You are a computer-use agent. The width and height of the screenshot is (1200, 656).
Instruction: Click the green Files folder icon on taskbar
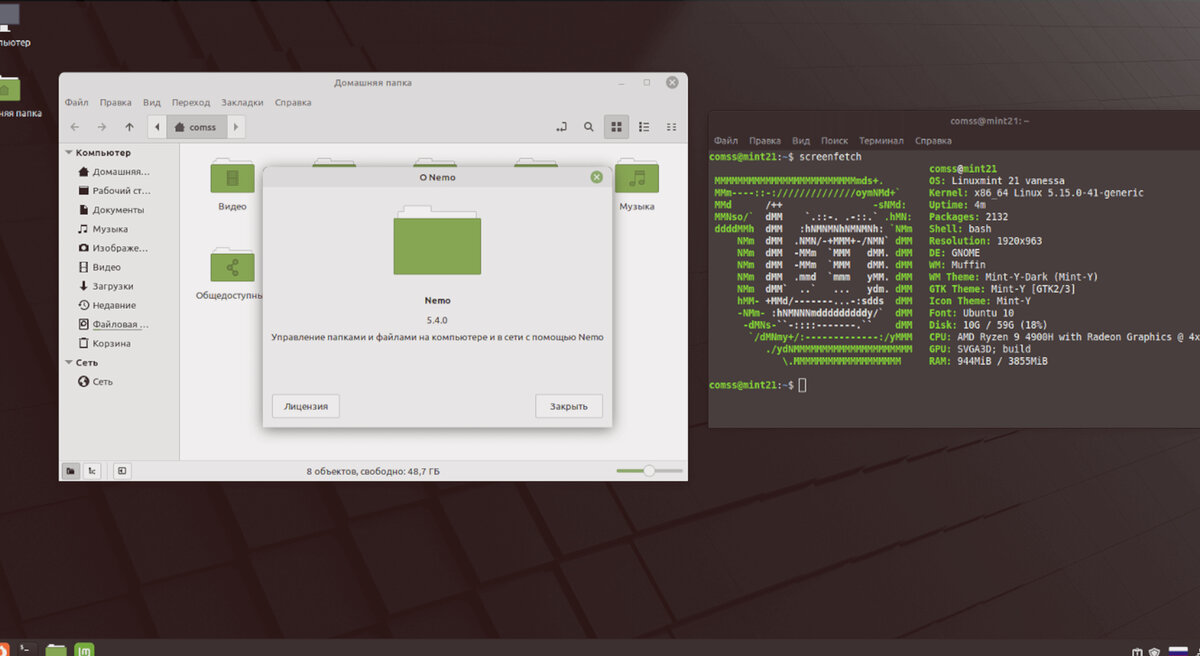[56, 649]
